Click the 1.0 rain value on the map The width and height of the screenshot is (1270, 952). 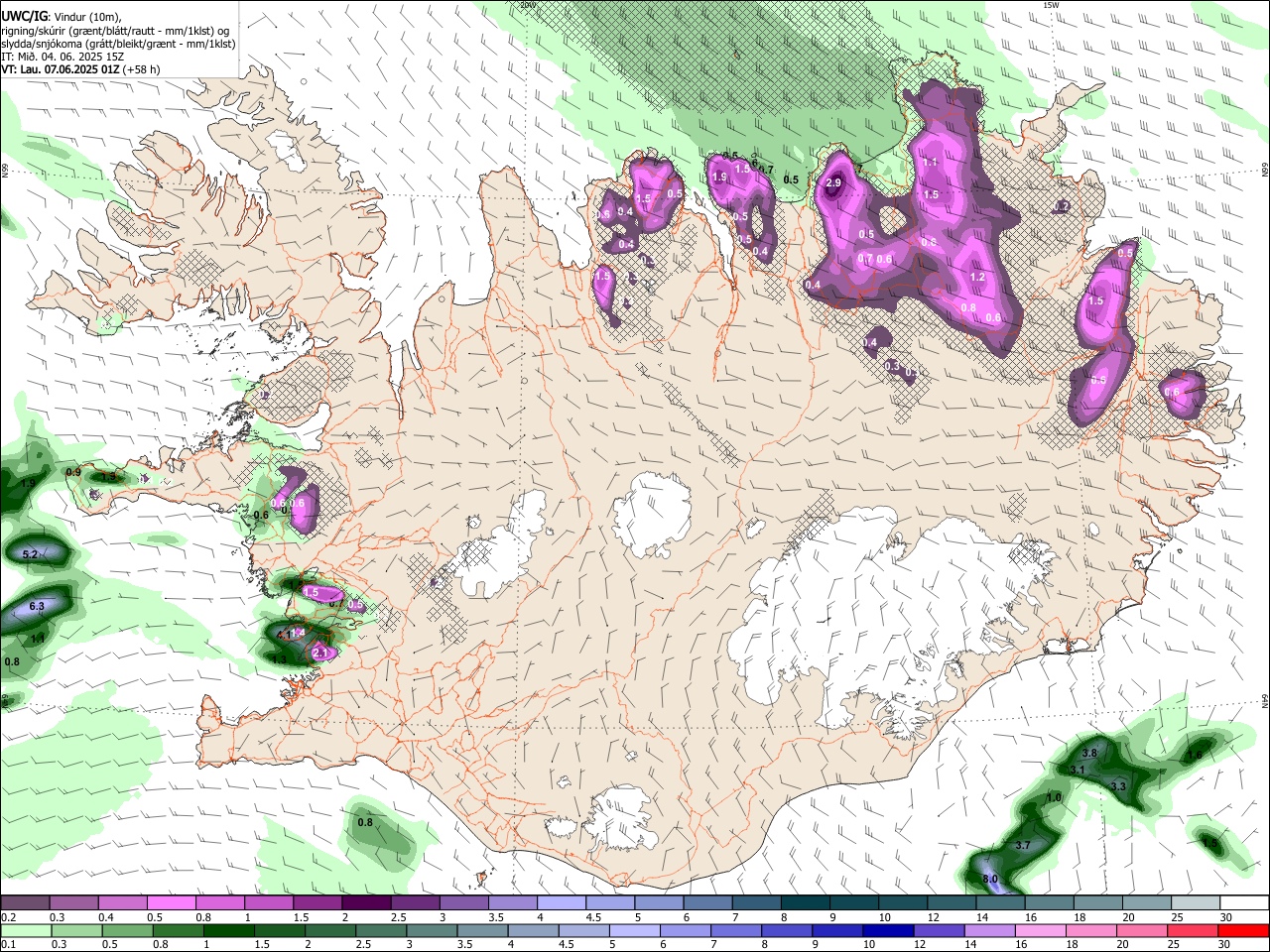[x=1054, y=797]
